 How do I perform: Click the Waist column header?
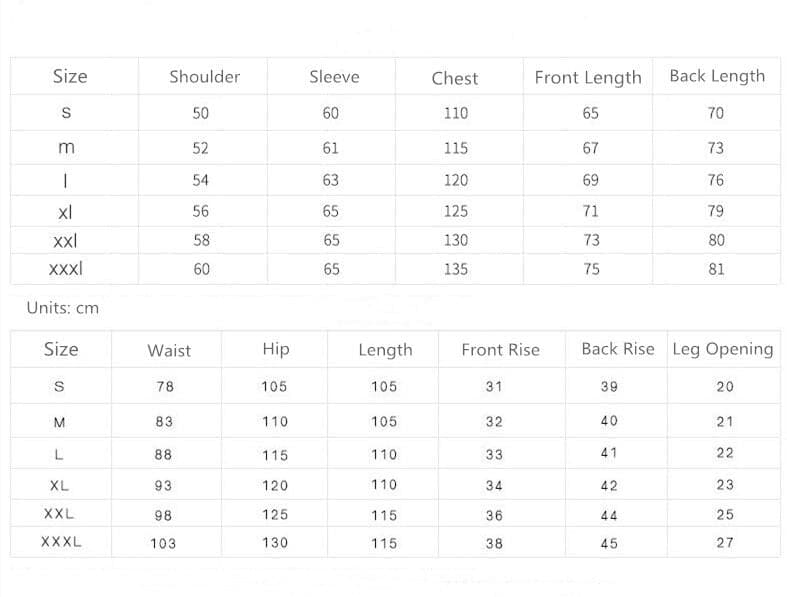coord(168,350)
